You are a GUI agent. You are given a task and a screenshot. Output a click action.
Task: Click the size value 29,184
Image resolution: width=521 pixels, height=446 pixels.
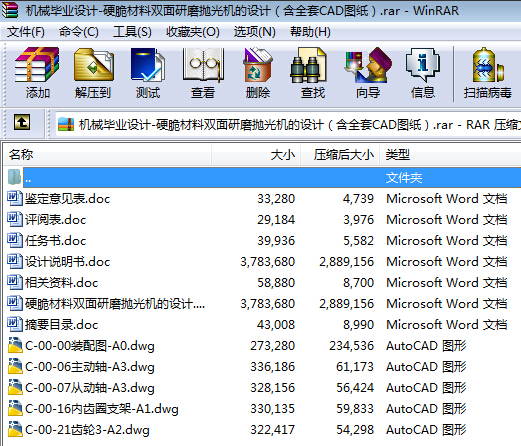tap(276, 220)
